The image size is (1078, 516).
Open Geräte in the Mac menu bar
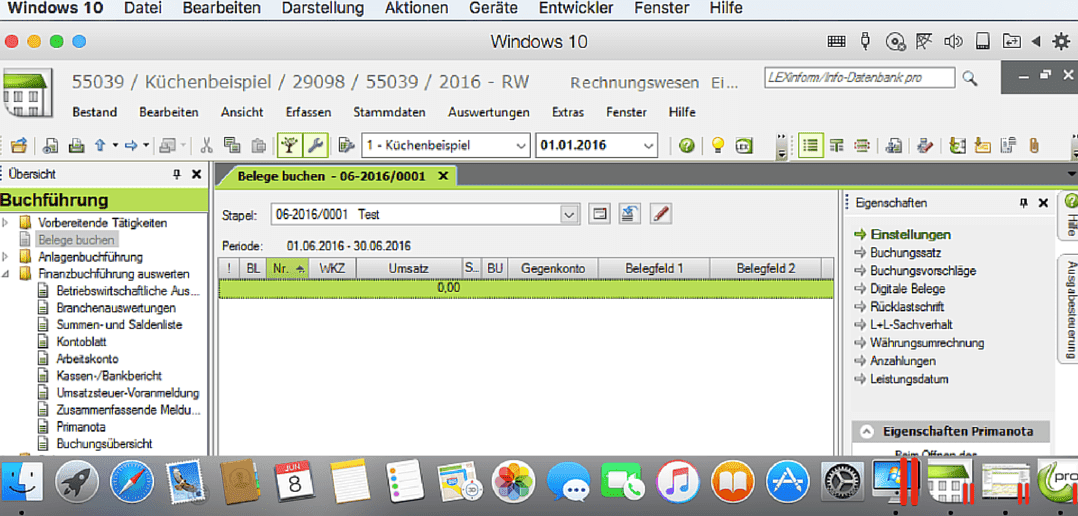click(492, 9)
